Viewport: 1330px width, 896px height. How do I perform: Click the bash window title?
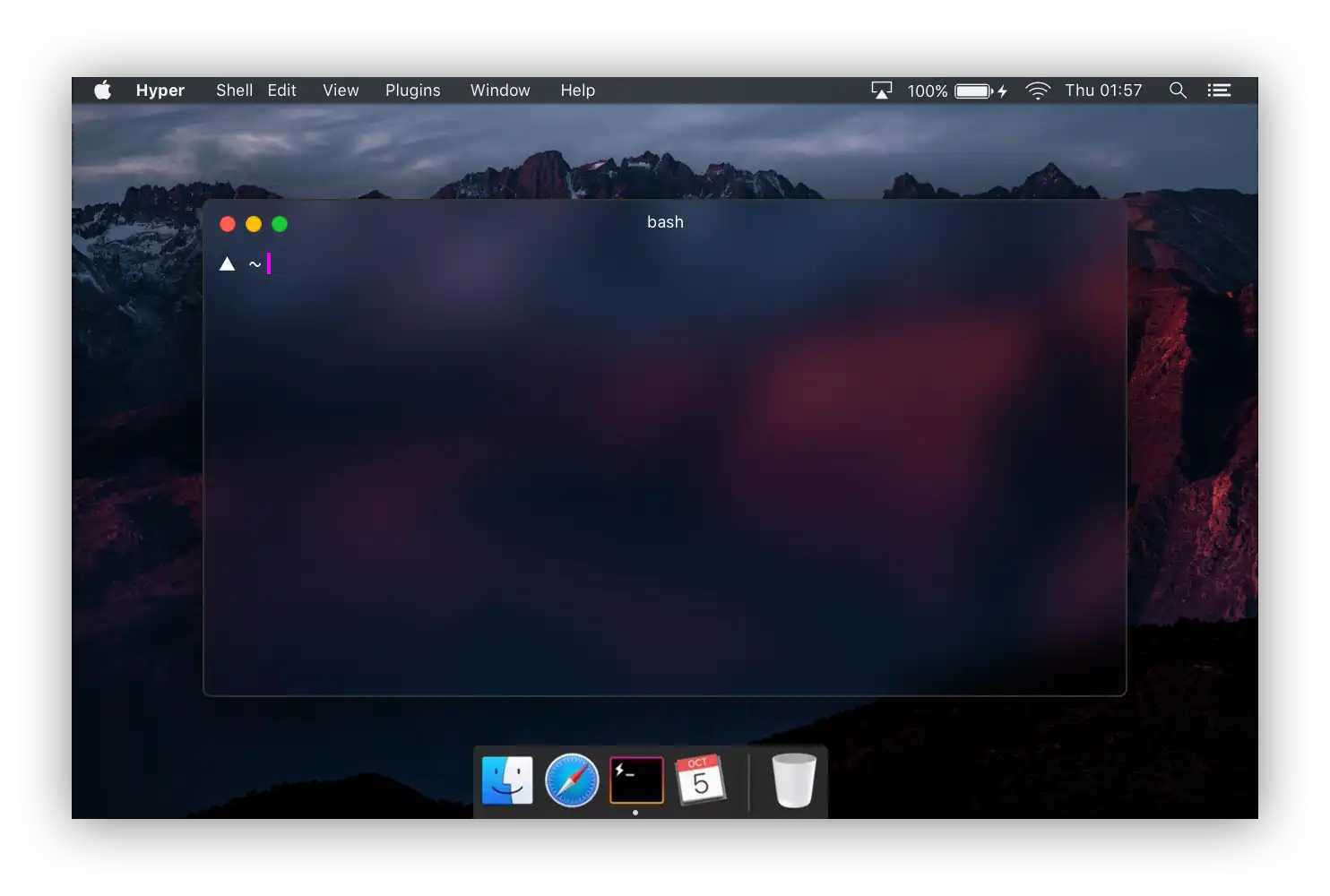[x=665, y=222]
